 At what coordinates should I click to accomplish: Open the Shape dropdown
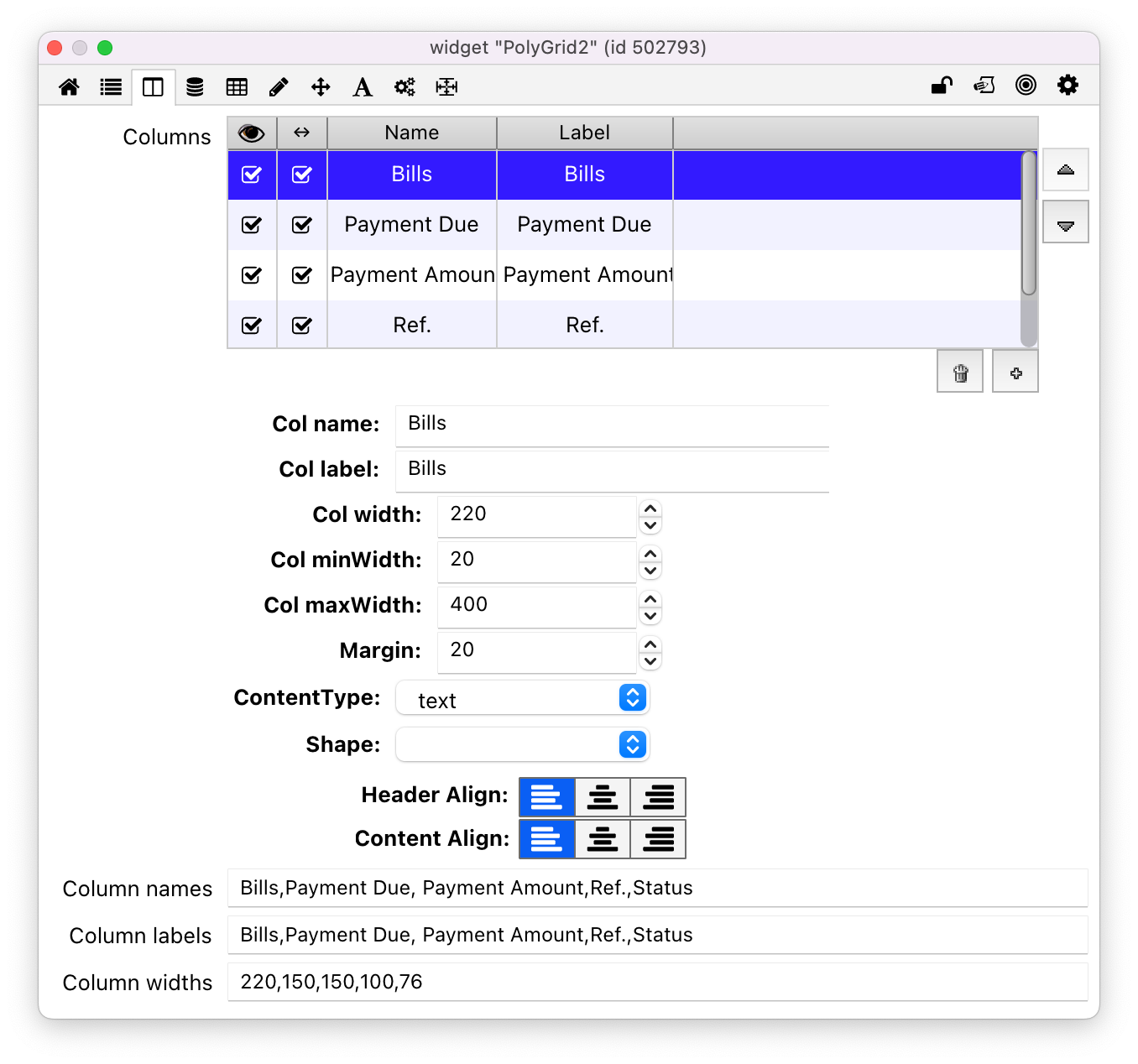pyautogui.click(x=523, y=745)
